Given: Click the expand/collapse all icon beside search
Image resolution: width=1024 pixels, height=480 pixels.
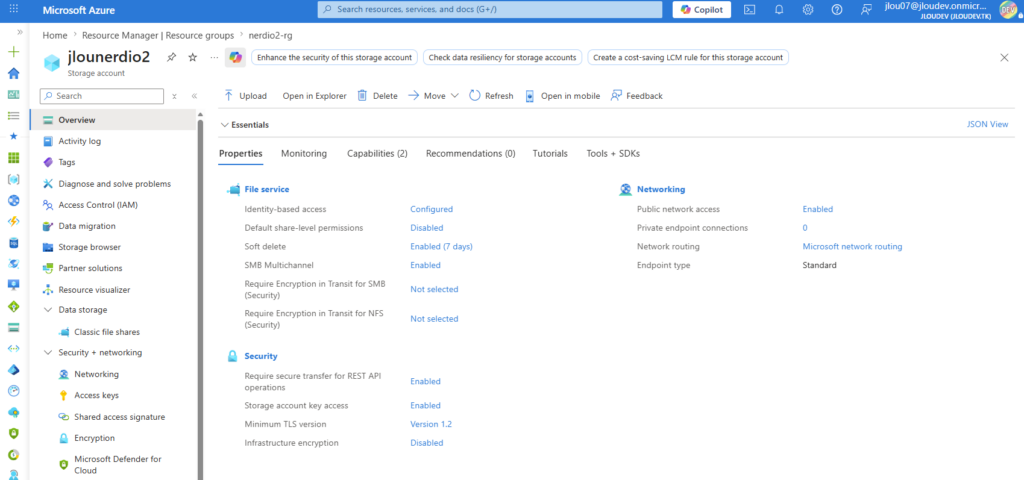Looking at the screenshot, I should [174, 96].
